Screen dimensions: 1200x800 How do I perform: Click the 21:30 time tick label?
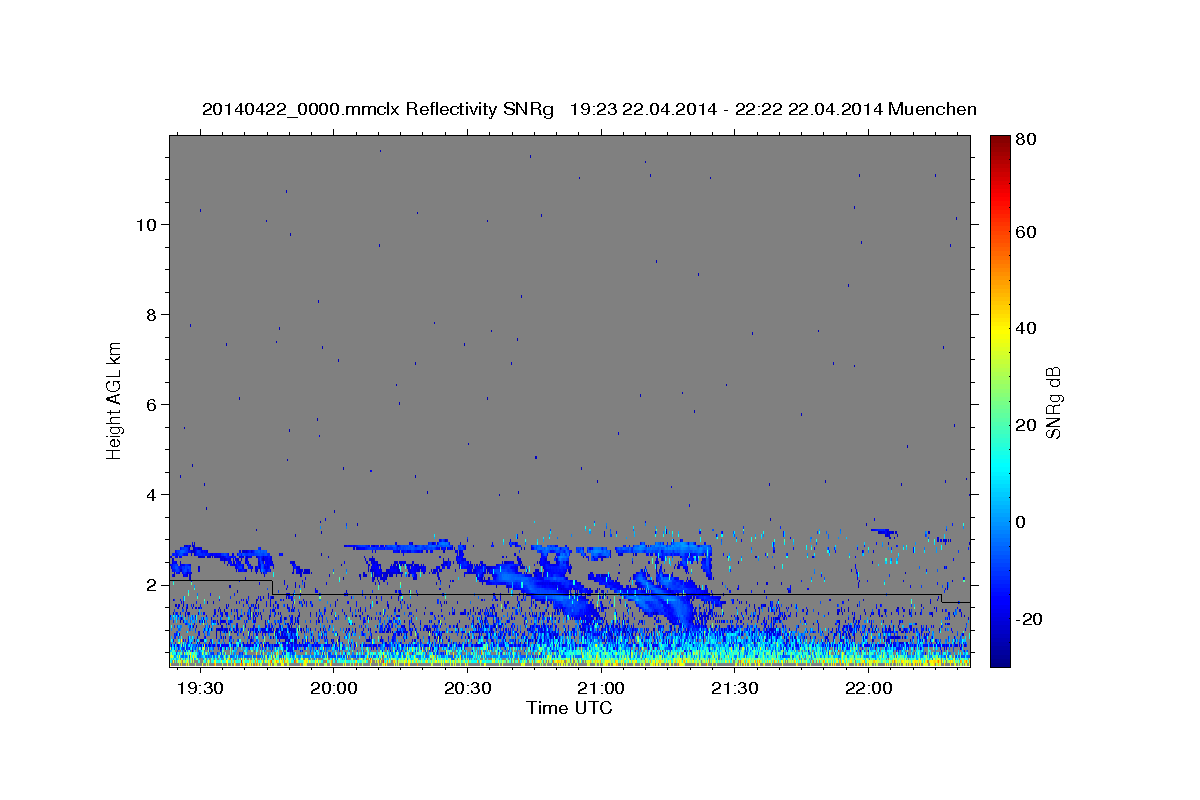coord(735,689)
